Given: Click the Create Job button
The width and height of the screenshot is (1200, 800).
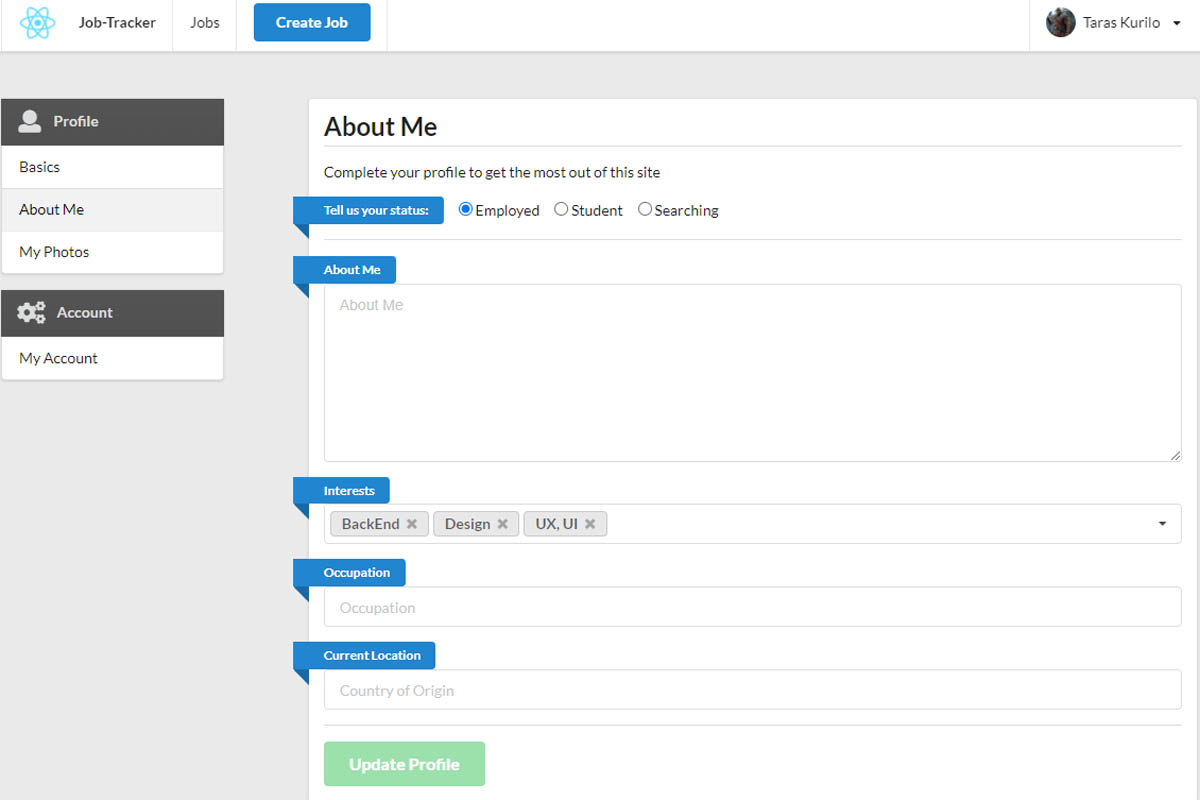Looking at the screenshot, I should click(311, 21).
